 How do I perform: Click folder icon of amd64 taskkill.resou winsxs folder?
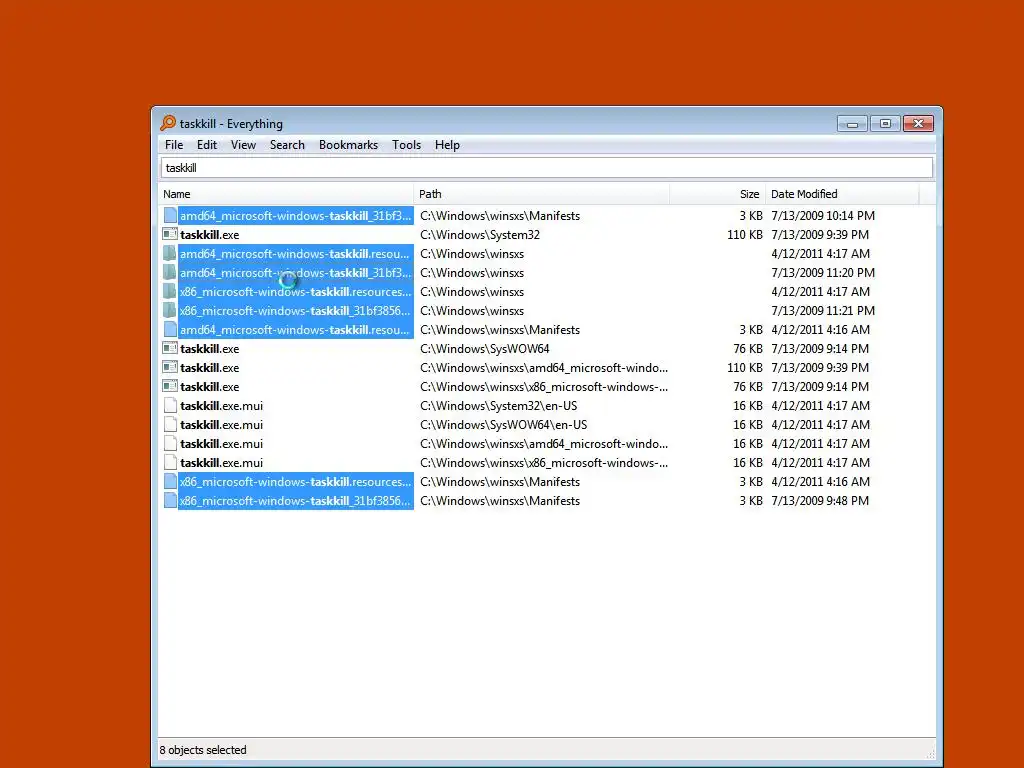pos(170,253)
